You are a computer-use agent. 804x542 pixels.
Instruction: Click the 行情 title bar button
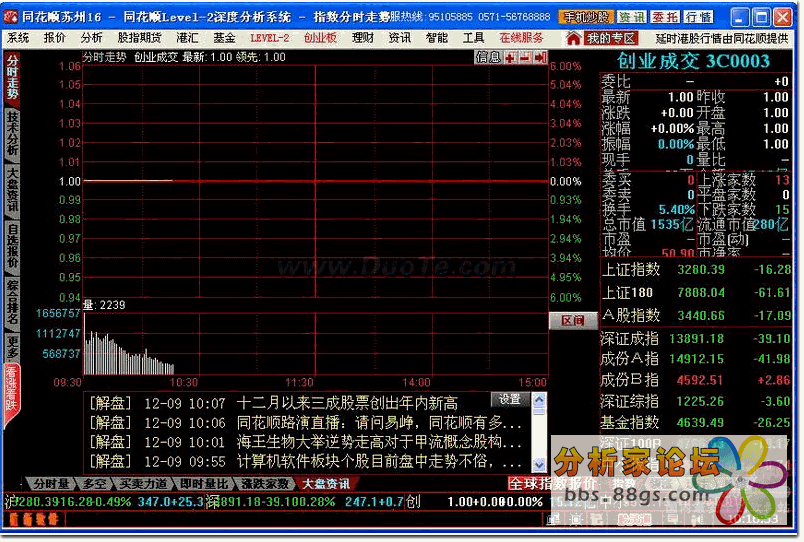point(698,17)
